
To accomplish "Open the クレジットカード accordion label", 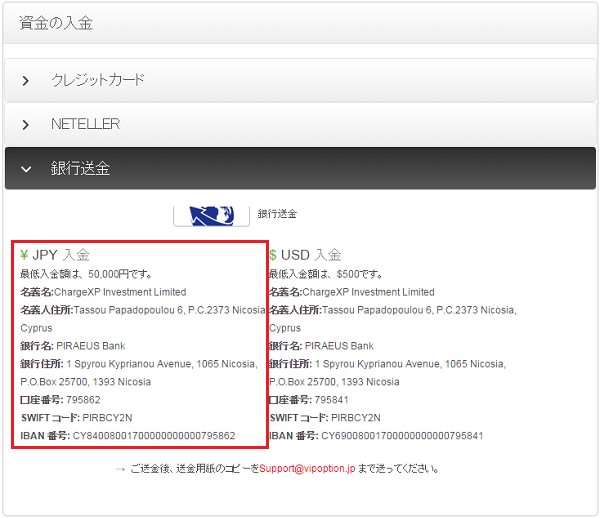I will click(98, 80).
